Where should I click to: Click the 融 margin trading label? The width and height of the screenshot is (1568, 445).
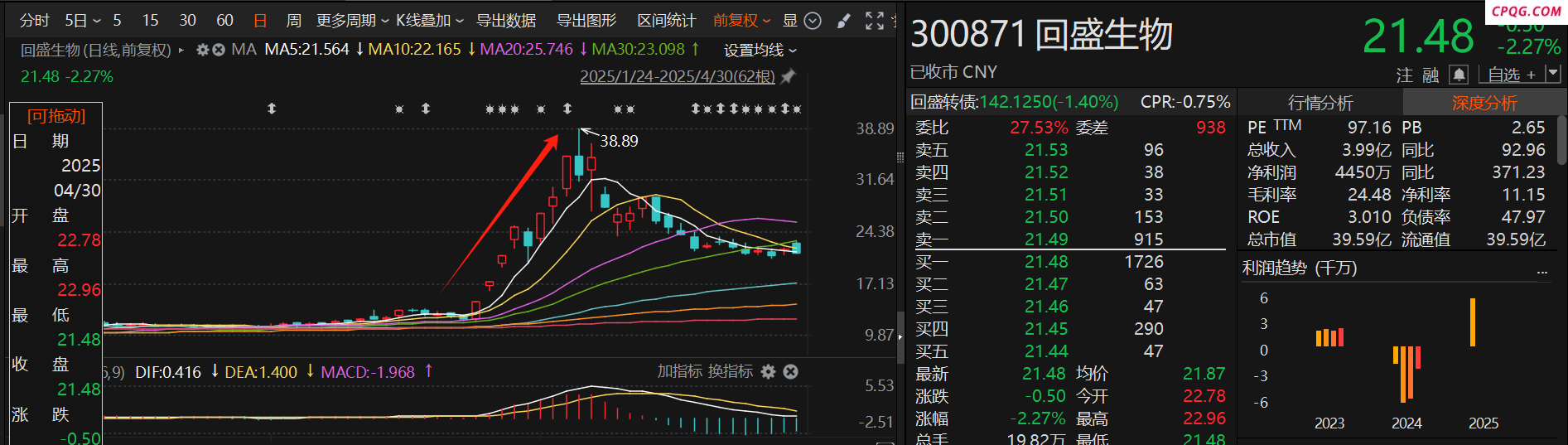1430,75
